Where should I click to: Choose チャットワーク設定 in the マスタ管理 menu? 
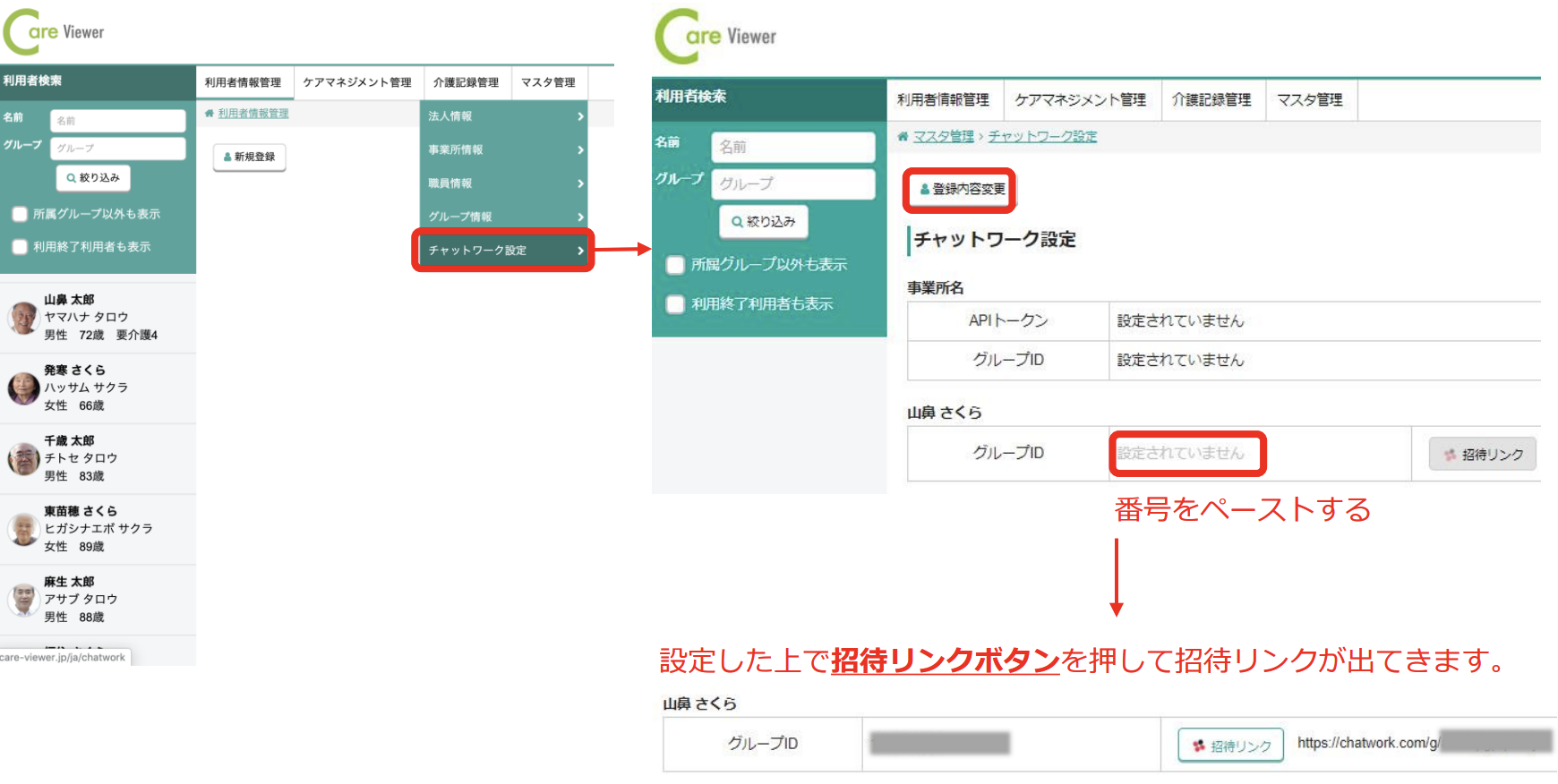tap(504, 251)
